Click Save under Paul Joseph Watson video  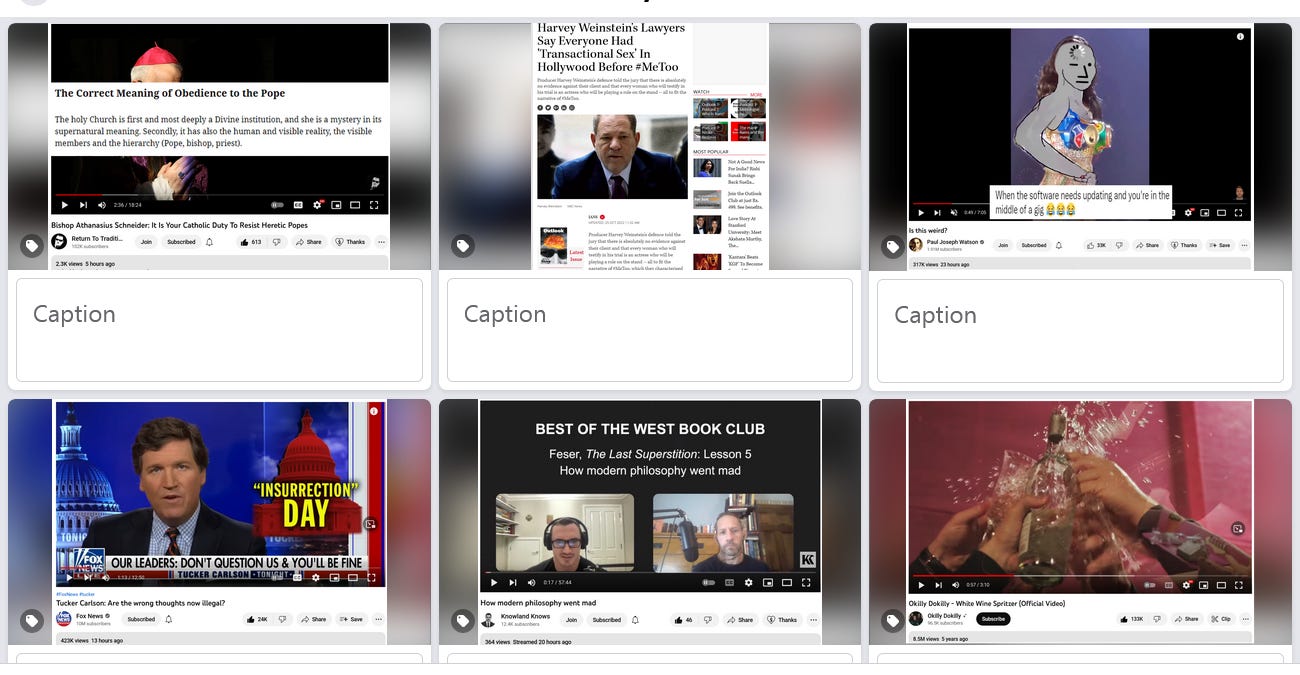(1219, 245)
